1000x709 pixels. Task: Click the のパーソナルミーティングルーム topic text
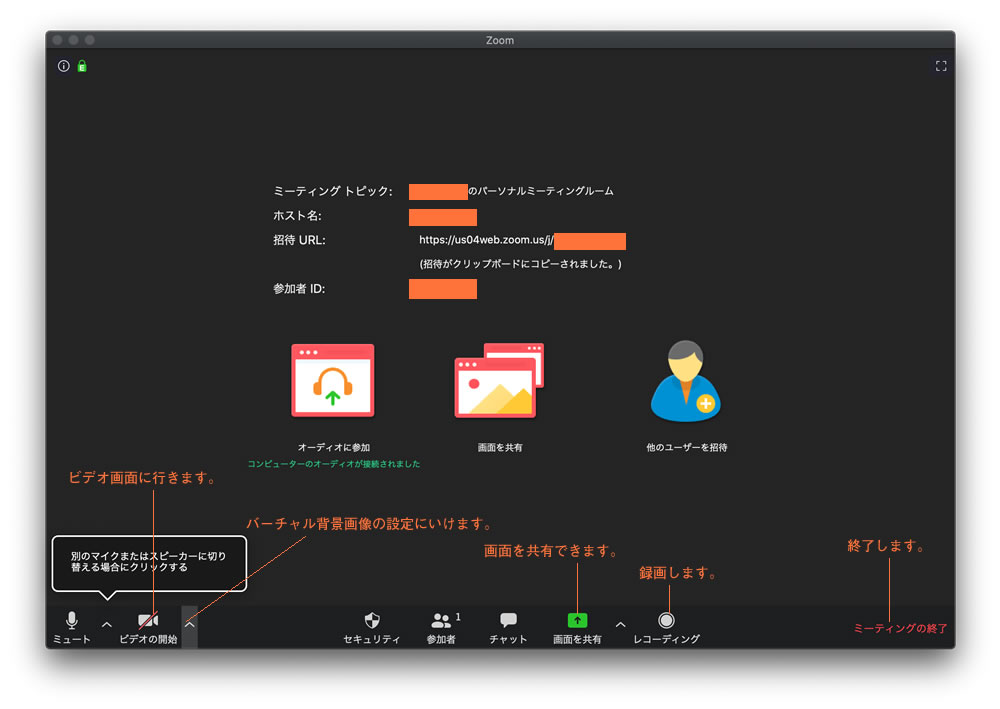(x=541, y=191)
